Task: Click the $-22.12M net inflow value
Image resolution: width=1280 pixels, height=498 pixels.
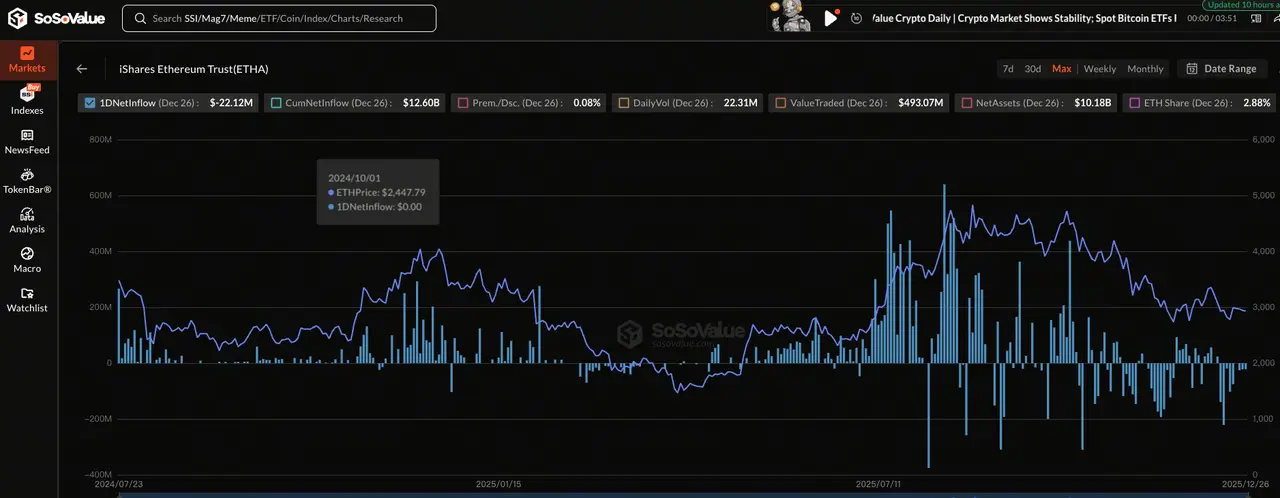Action: tap(232, 102)
